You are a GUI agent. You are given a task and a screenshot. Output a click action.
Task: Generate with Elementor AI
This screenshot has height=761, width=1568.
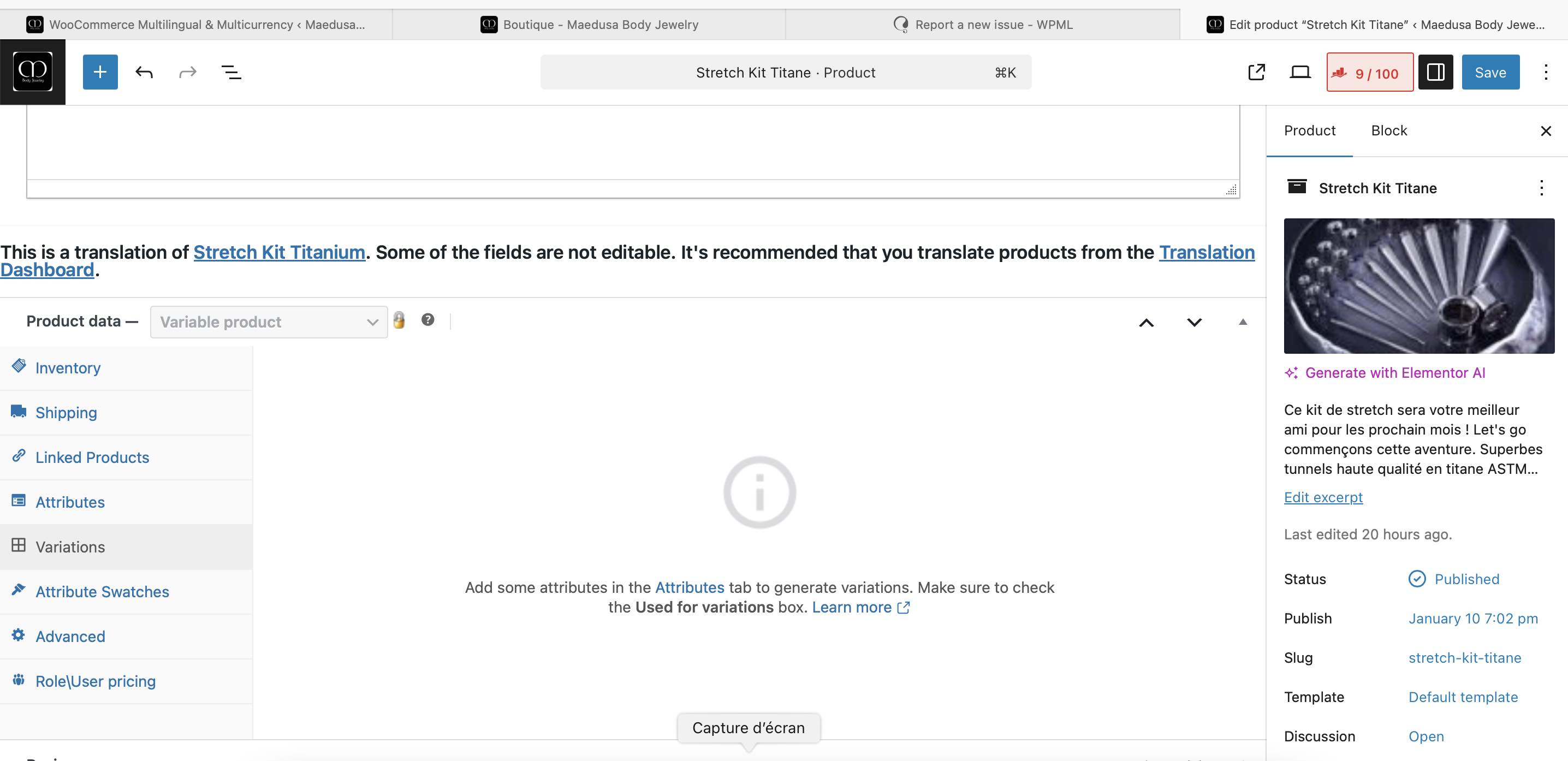(x=1385, y=373)
